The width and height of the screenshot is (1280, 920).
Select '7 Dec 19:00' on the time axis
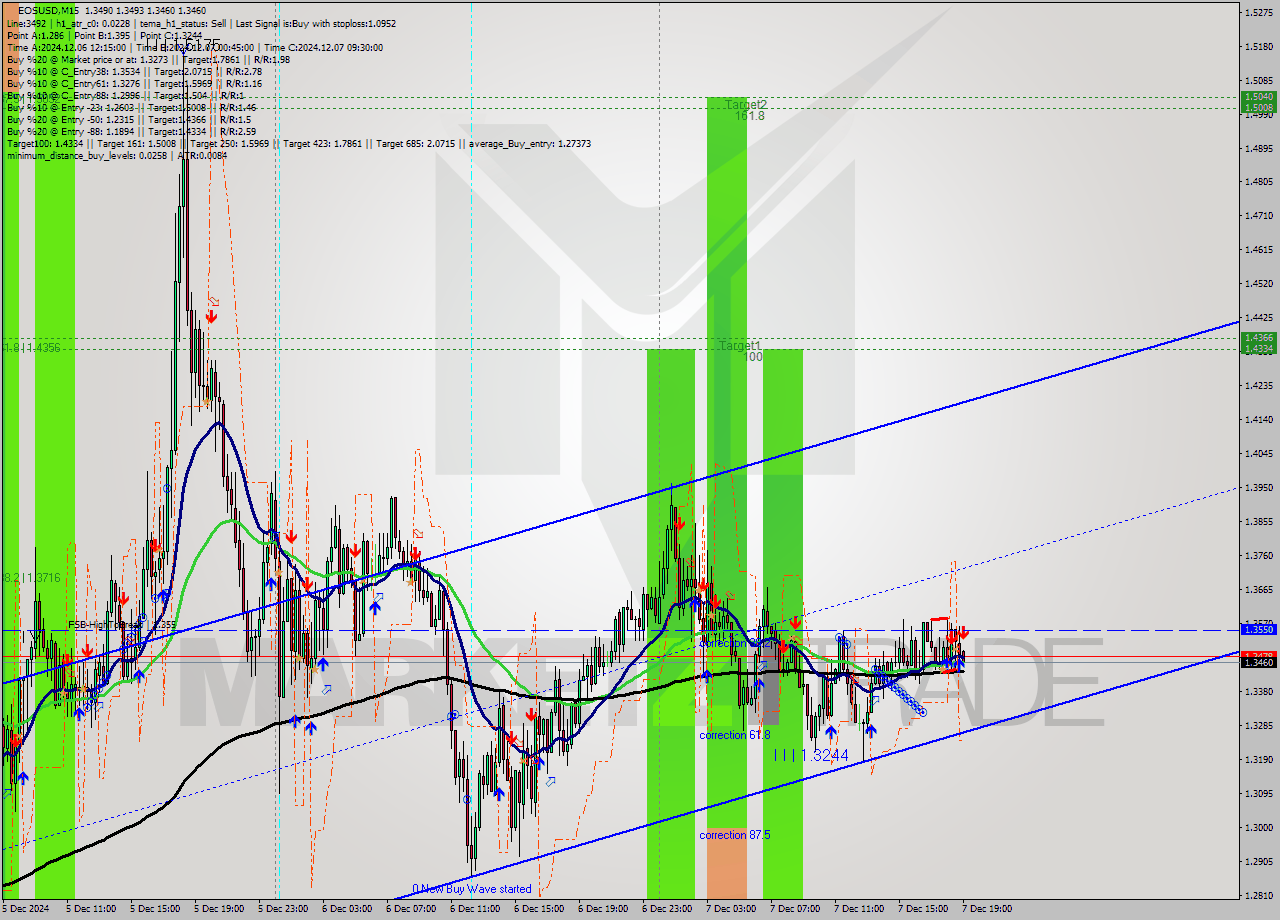click(x=987, y=909)
